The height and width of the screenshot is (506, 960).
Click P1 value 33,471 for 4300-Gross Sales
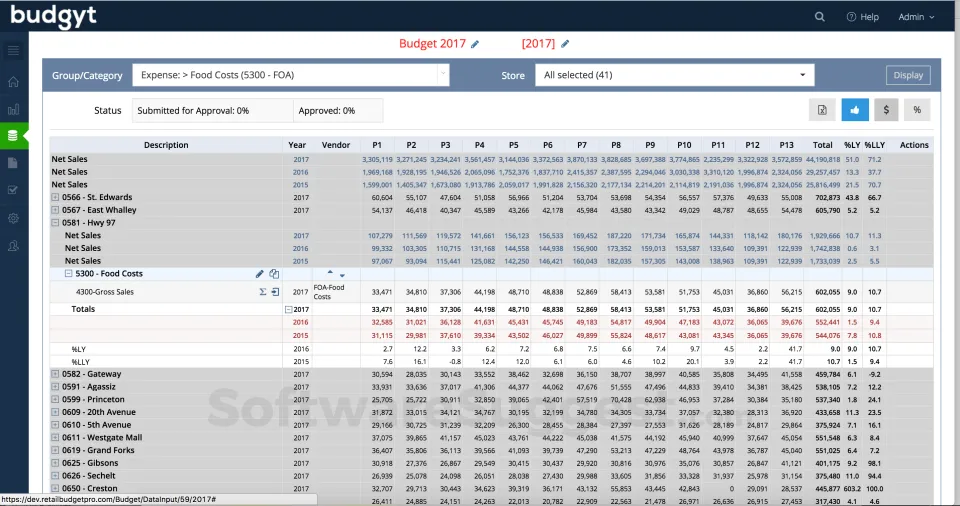pyautogui.click(x=382, y=293)
